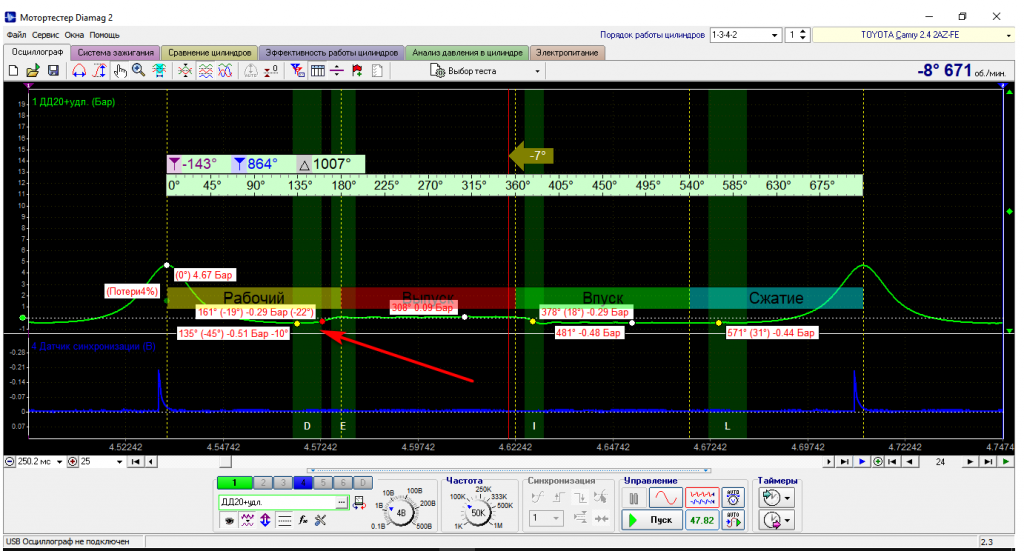Switch to Система зажигания tab
Viewport: 1024px width, 551px height.
116,53
